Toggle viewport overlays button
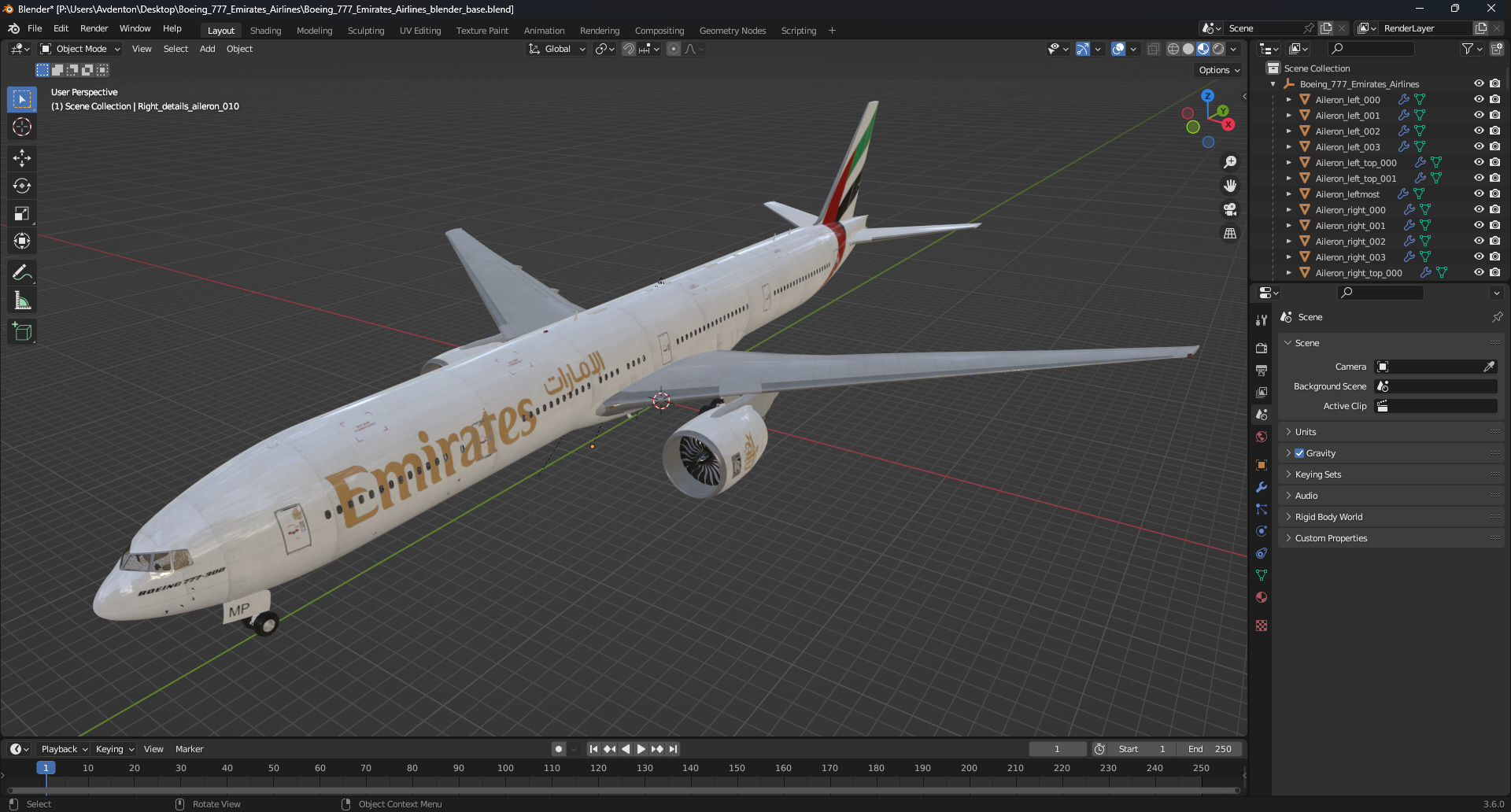The width and height of the screenshot is (1511, 812). click(x=1118, y=49)
